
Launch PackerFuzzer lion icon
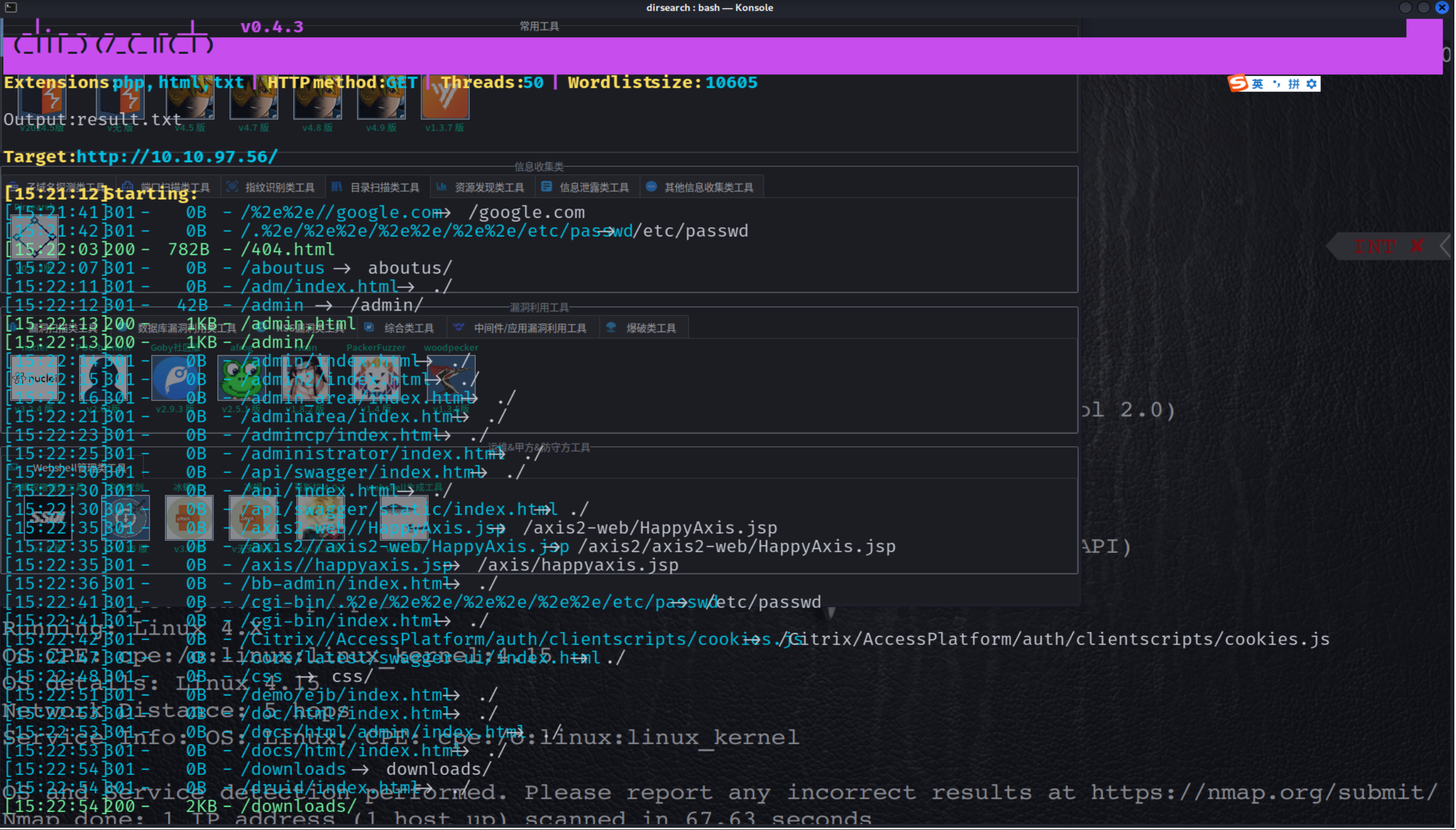click(375, 378)
